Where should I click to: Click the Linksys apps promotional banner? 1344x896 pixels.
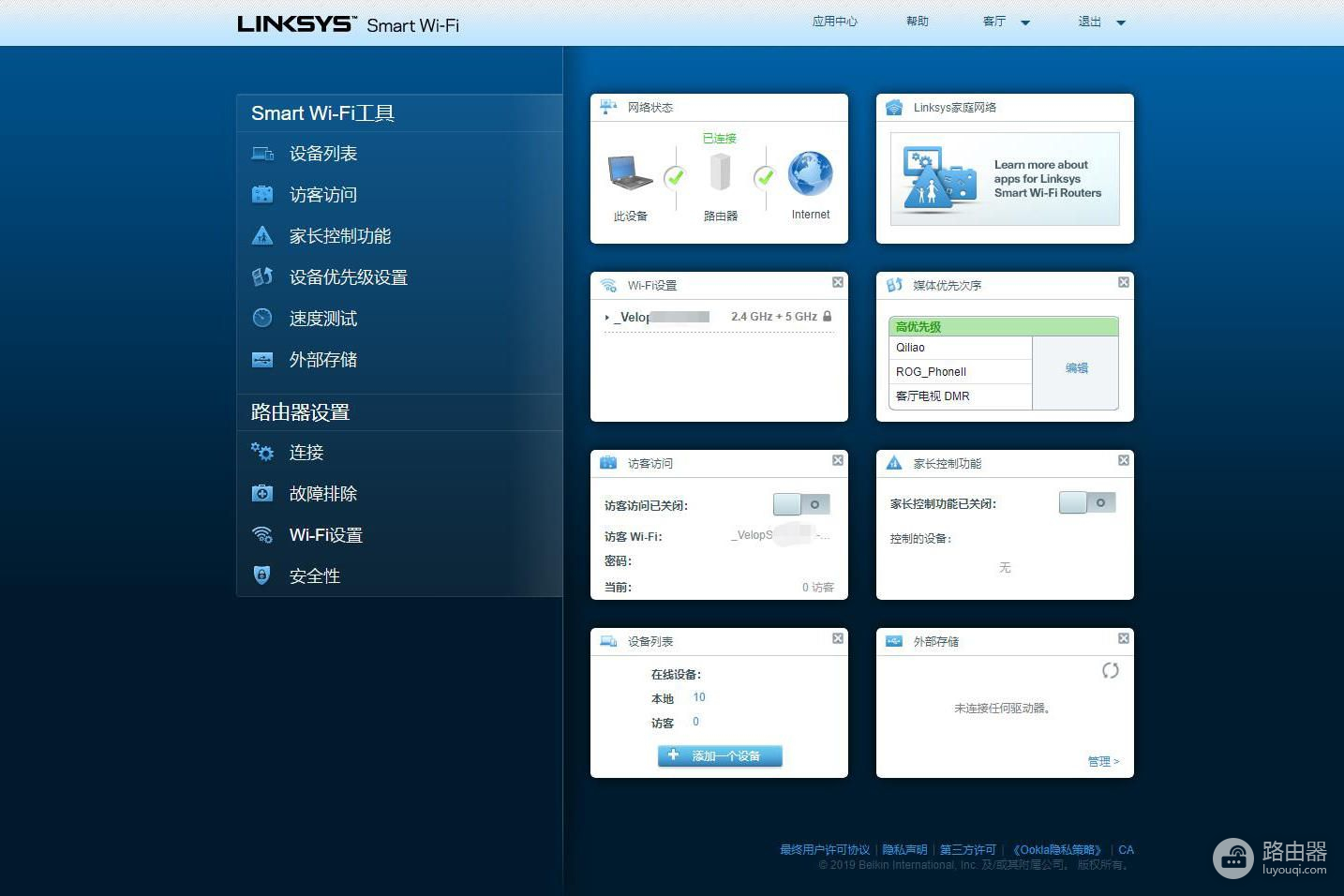click(x=1005, y=178)
